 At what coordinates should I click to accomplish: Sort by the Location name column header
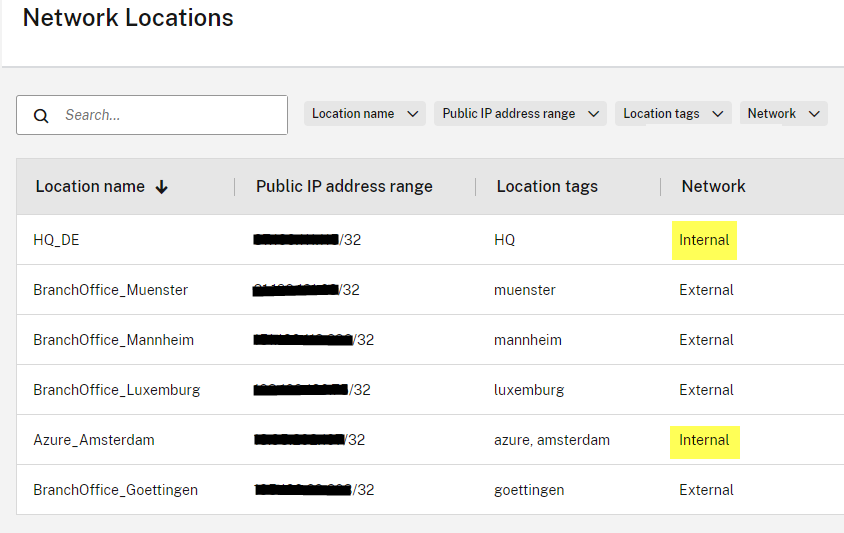tap(90, 186)
